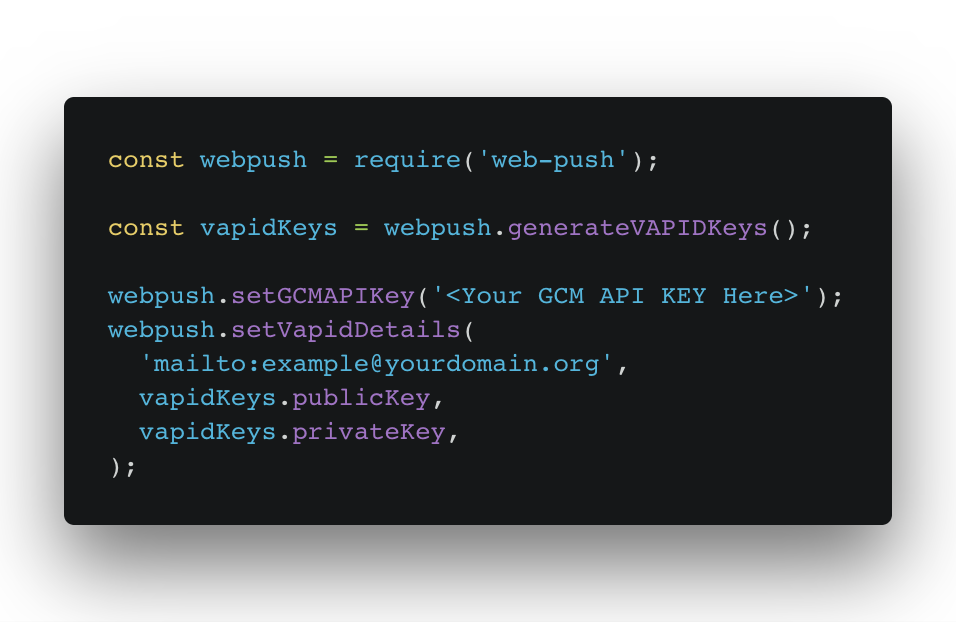Click the 'vapidKeys' variable declaration

268,229
